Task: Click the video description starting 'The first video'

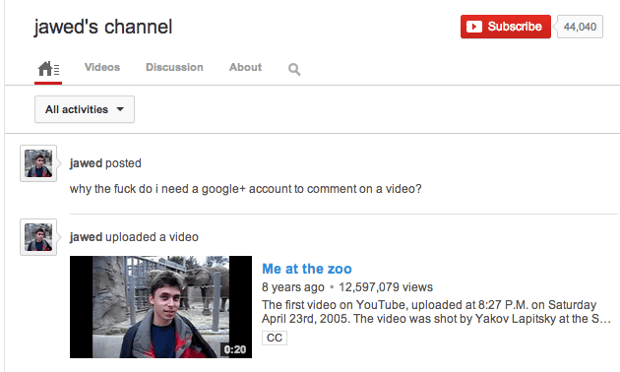Action: (x=436, y=312)
